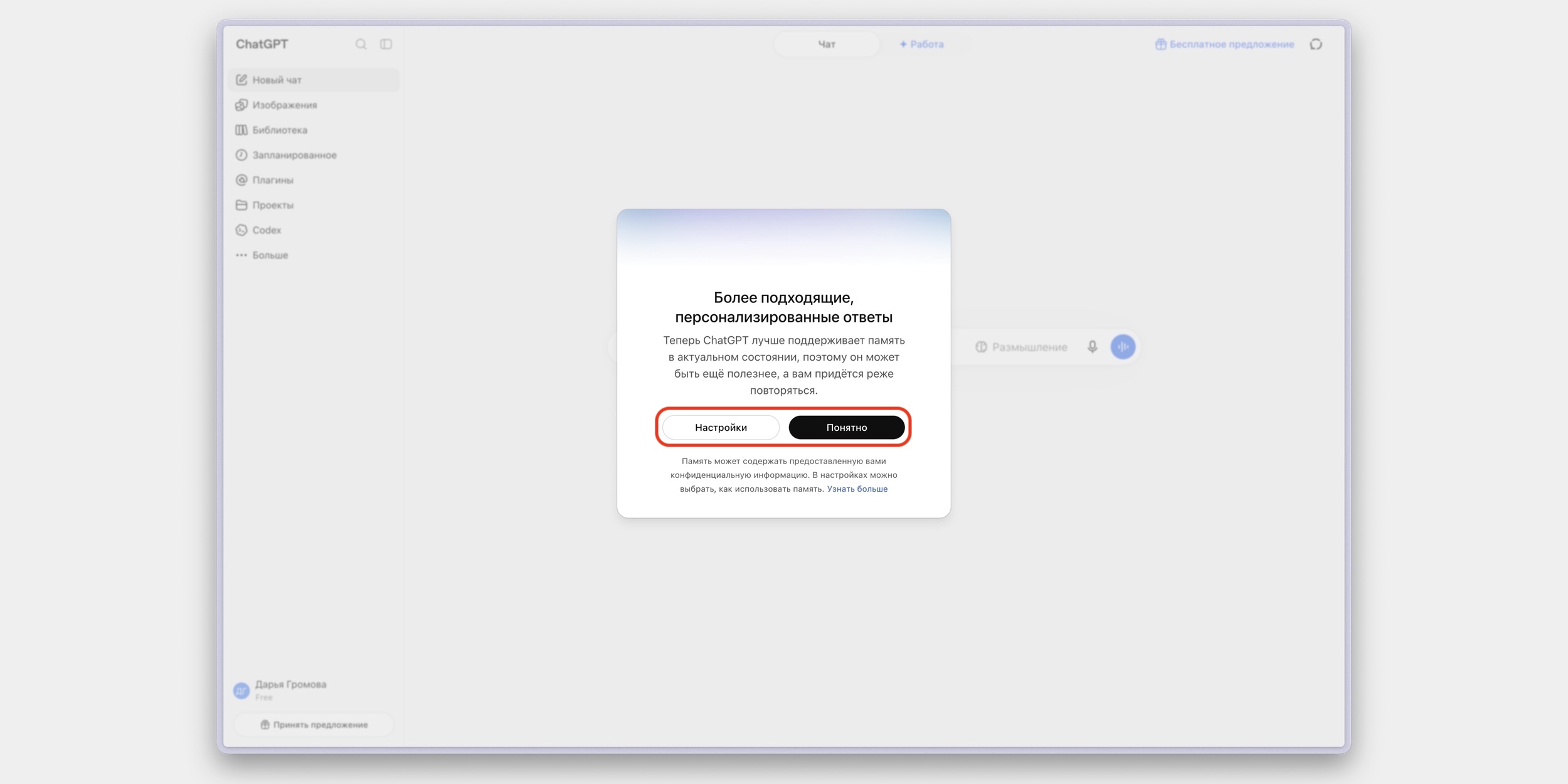Screen dimensions: 1568x784
Task: Click the microphone dictation icon
Action: [1092, 347]
